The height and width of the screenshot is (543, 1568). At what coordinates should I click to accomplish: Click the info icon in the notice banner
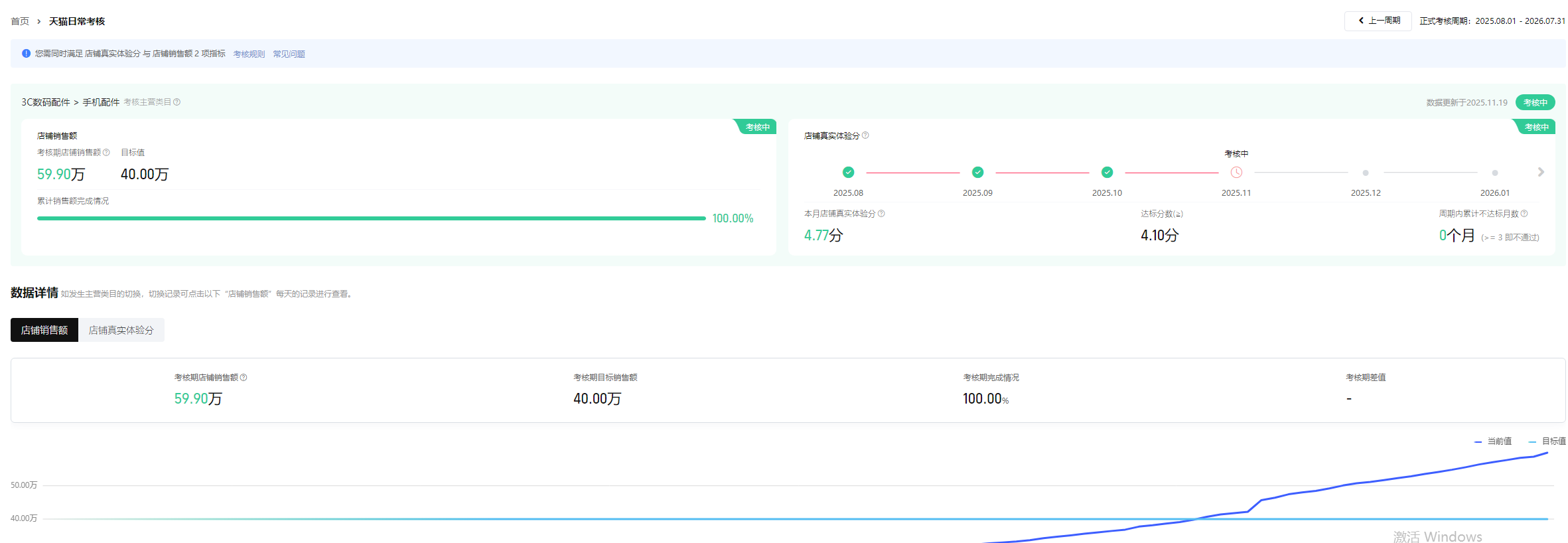click(x=26, y=53)
